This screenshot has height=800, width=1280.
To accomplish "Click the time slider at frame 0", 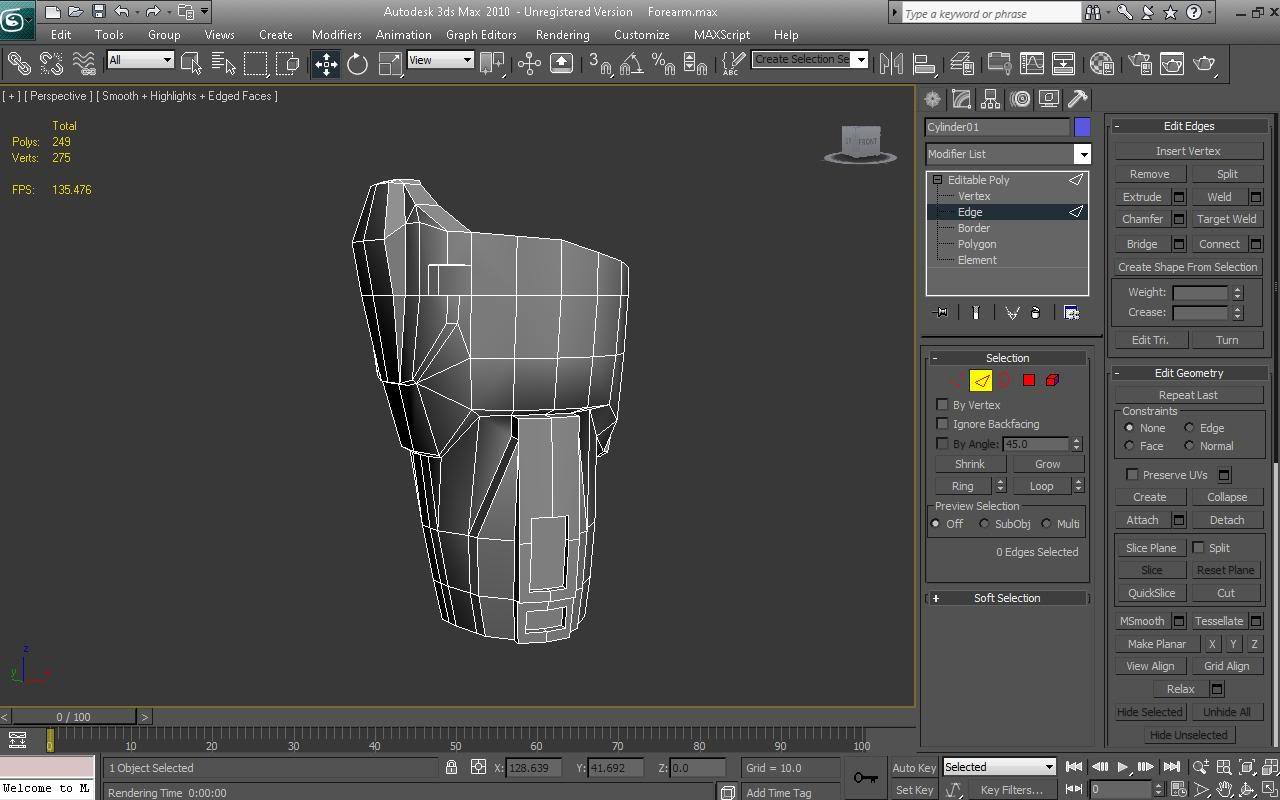I will click(73, 717).
